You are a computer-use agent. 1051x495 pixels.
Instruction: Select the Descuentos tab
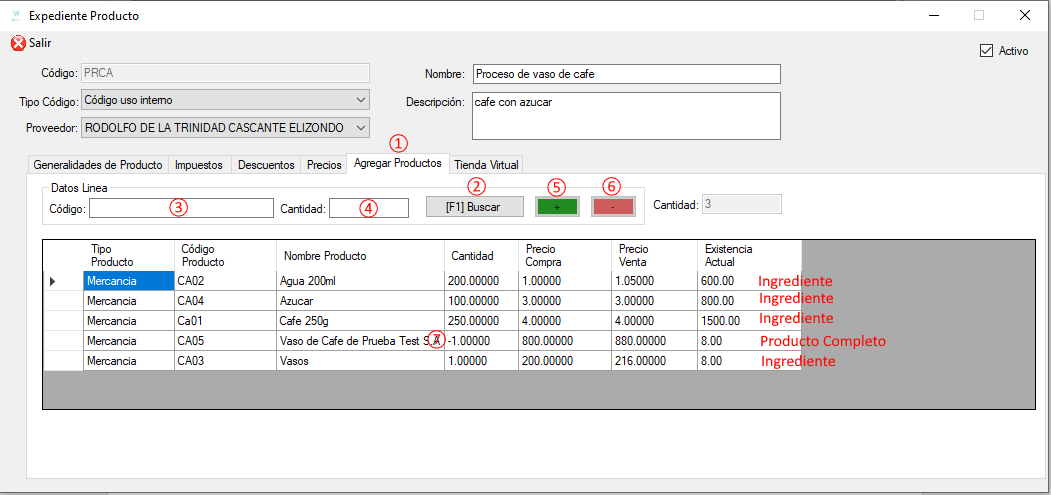[266, 164]
